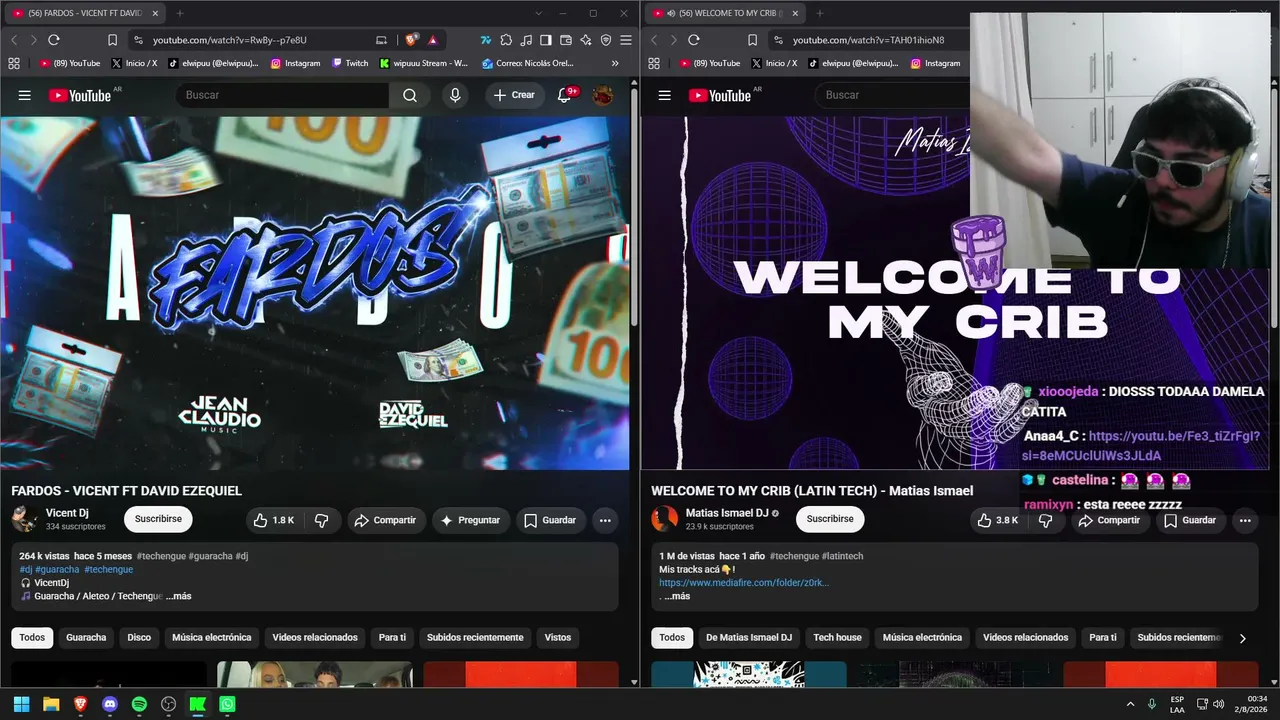Dislike the FARDOS video
The width and height of the screenshot is (1280, 720).
point(322,520)
